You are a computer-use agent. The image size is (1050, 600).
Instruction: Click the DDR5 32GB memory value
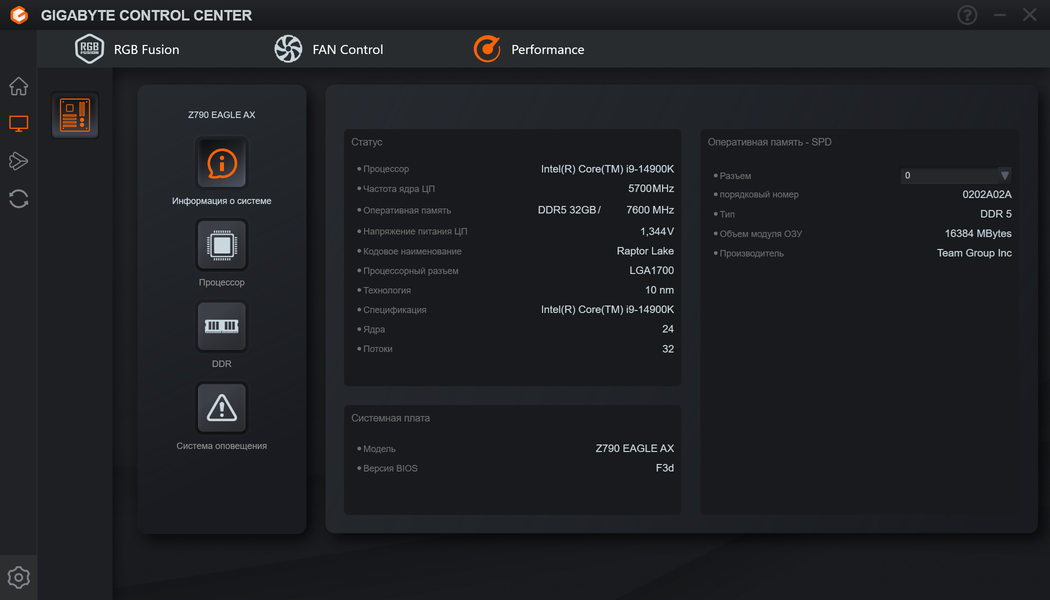click(x=569, y=210)
